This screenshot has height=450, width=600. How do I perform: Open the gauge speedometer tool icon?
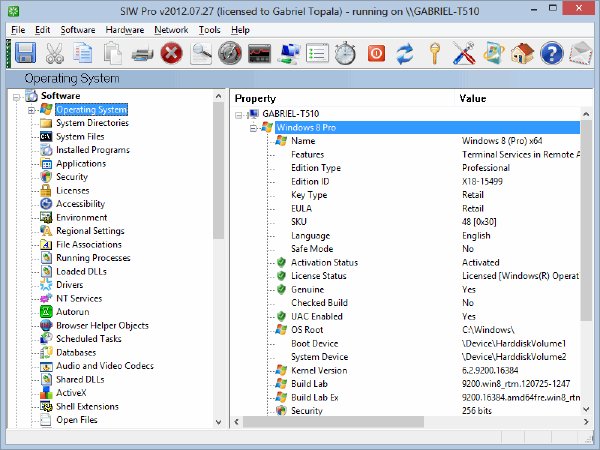click(230, 53)
